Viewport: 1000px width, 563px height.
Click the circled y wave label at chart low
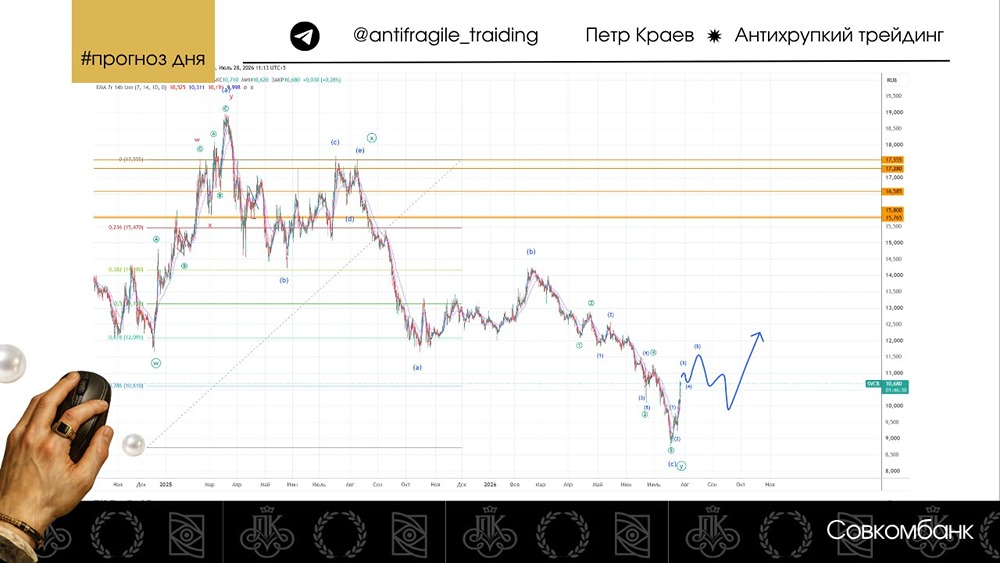[681, 466]
